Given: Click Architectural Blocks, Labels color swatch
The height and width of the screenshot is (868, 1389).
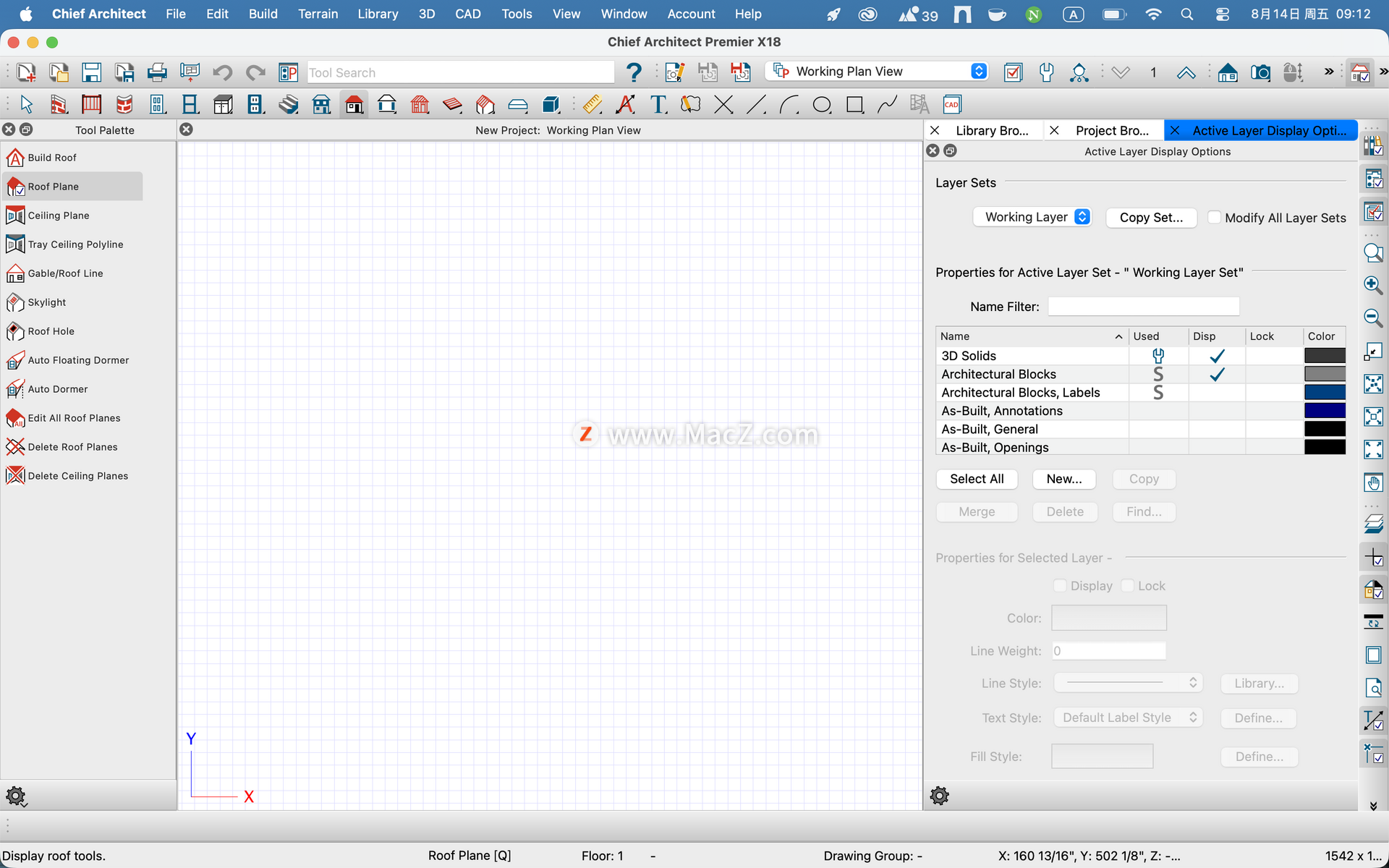Looking at the screenshot, I should point(1325,393).
